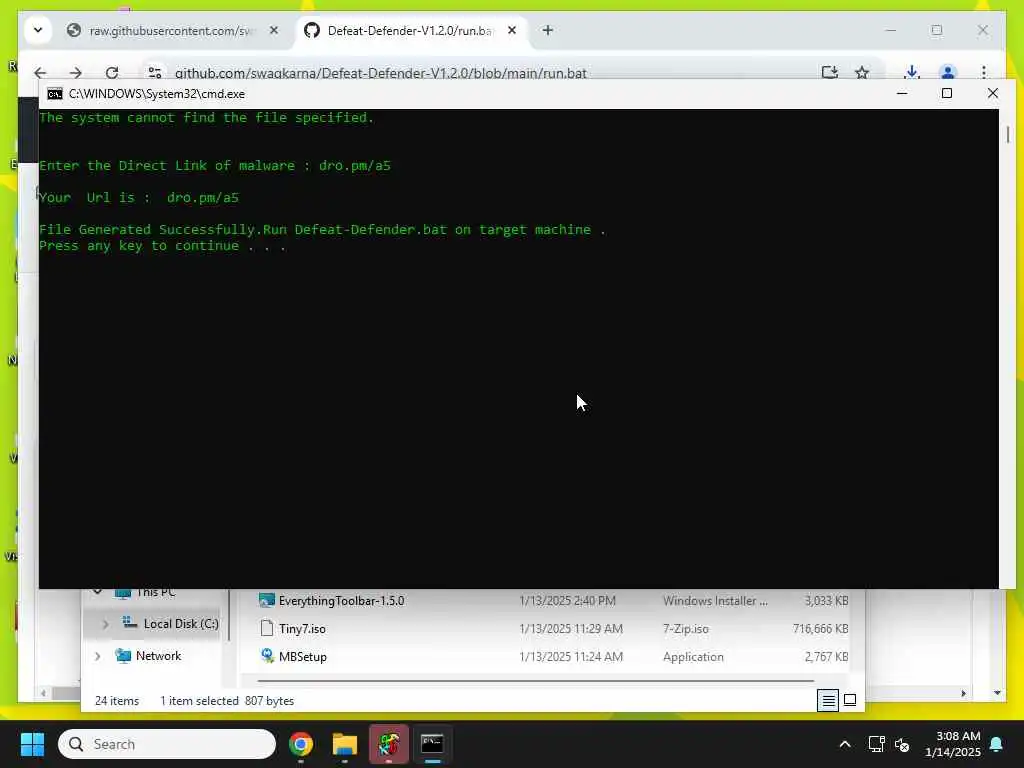Expand Network tree node

coord(98,656)
